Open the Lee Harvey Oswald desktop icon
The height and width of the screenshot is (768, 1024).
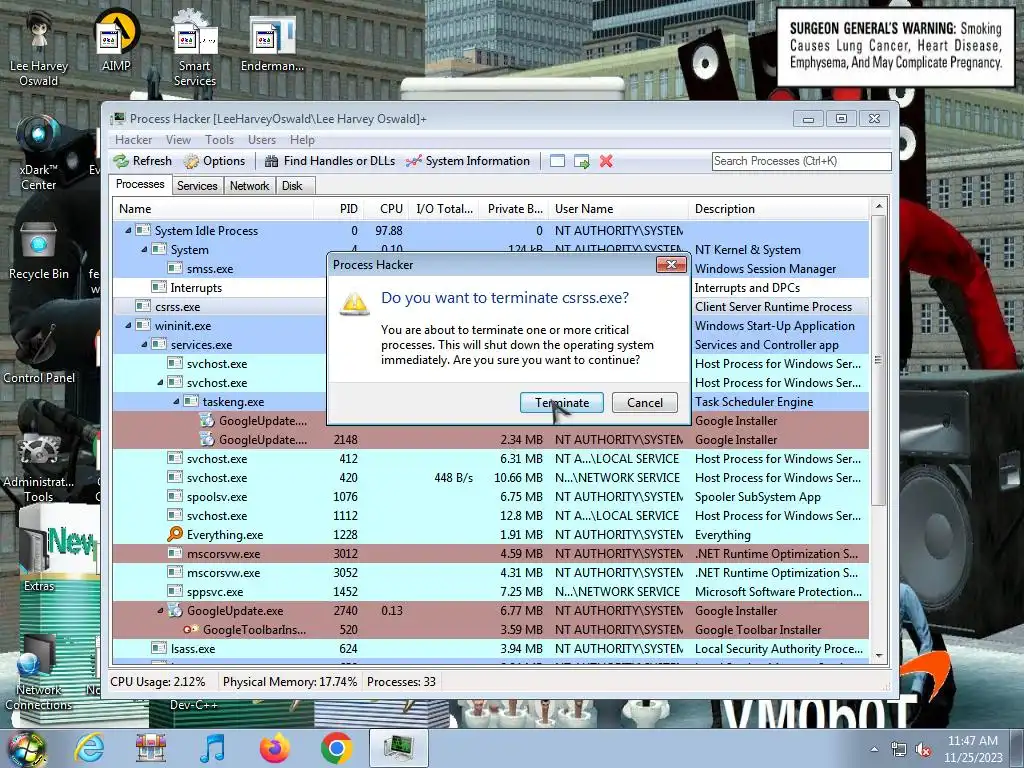tap(39, 47)
